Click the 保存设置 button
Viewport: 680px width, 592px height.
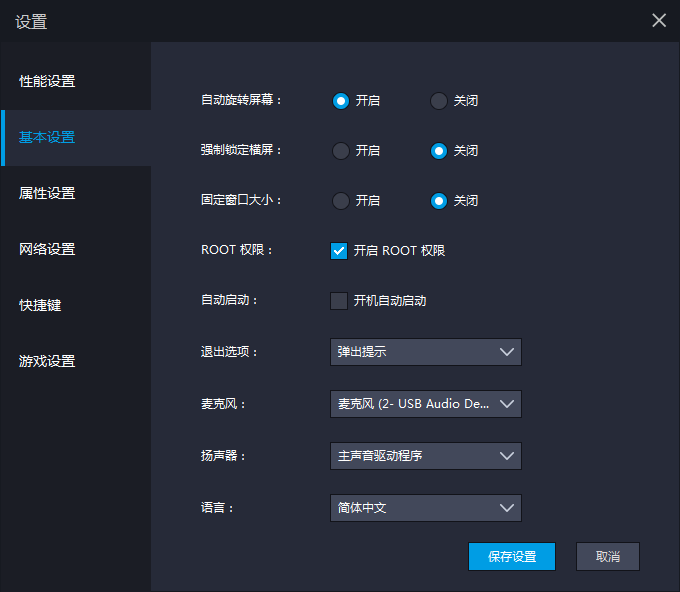point(511,557)
